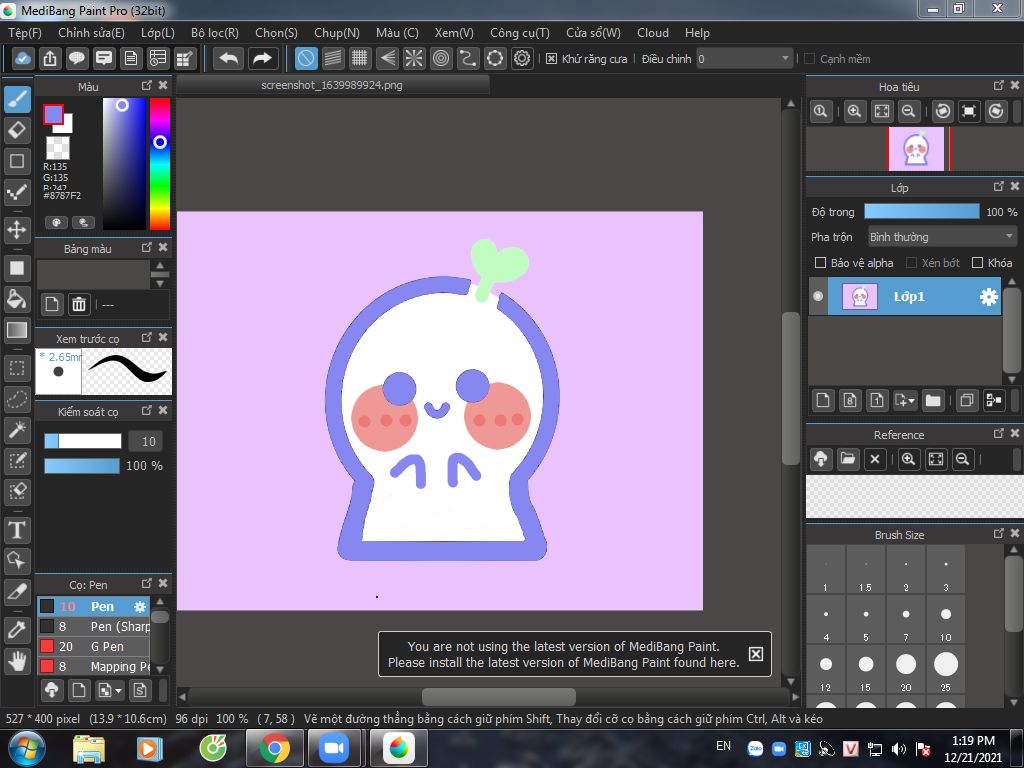Enable the concentric circle snap
This screenshot has height=768, width=1024.
point(441,59)
